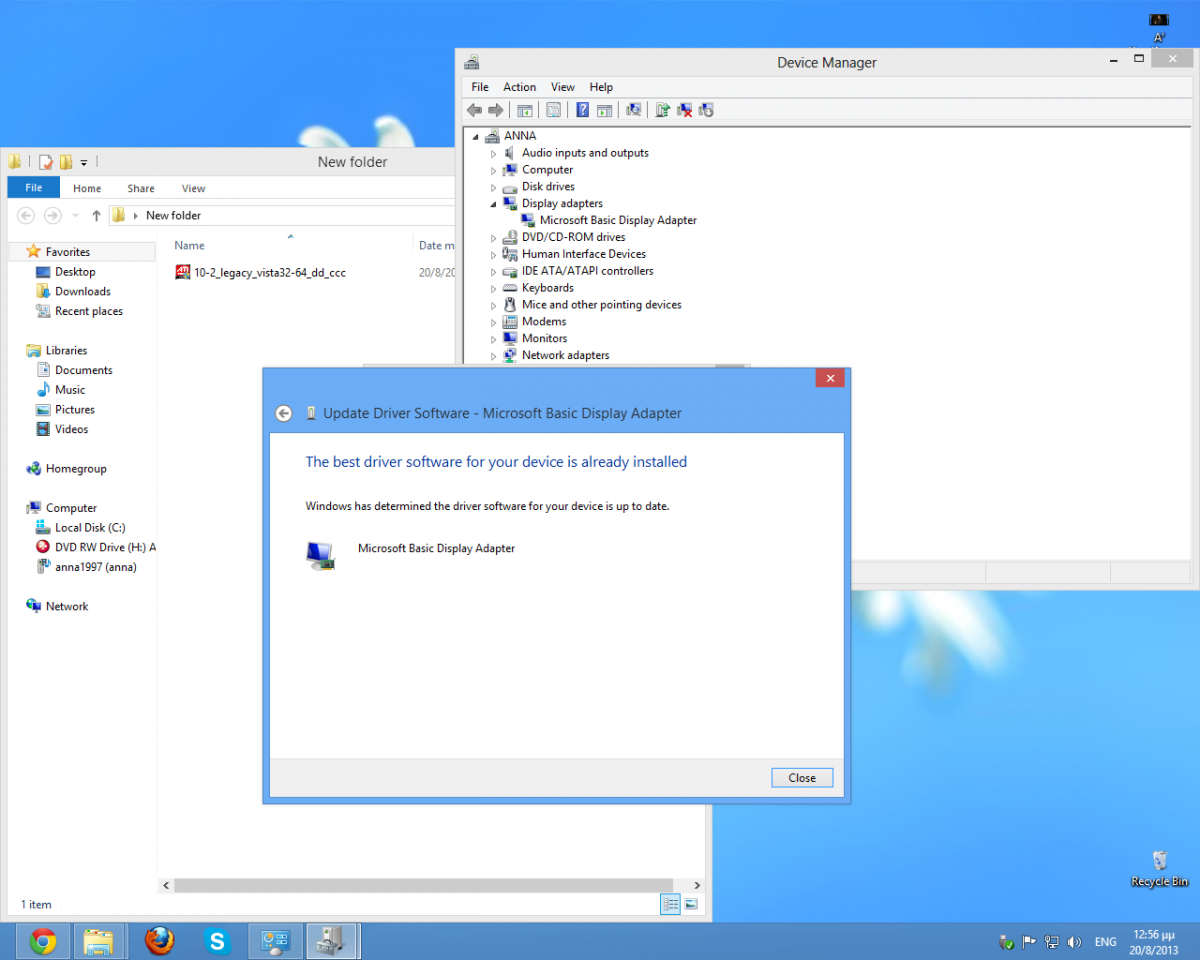Click the ENG language indicator in taskbar
This screenshot has width=1200, height=960.
(1106, 942)
